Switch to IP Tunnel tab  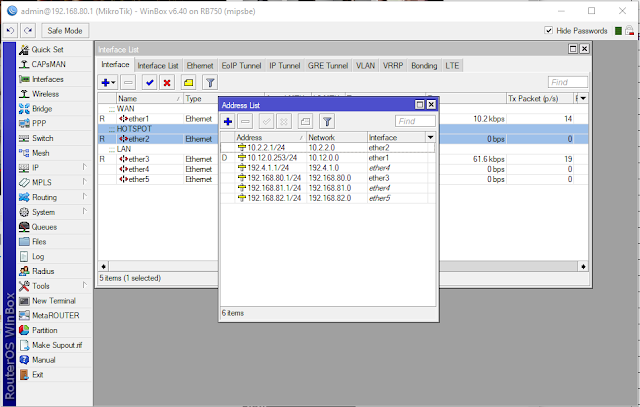click(x=284, y=66)
